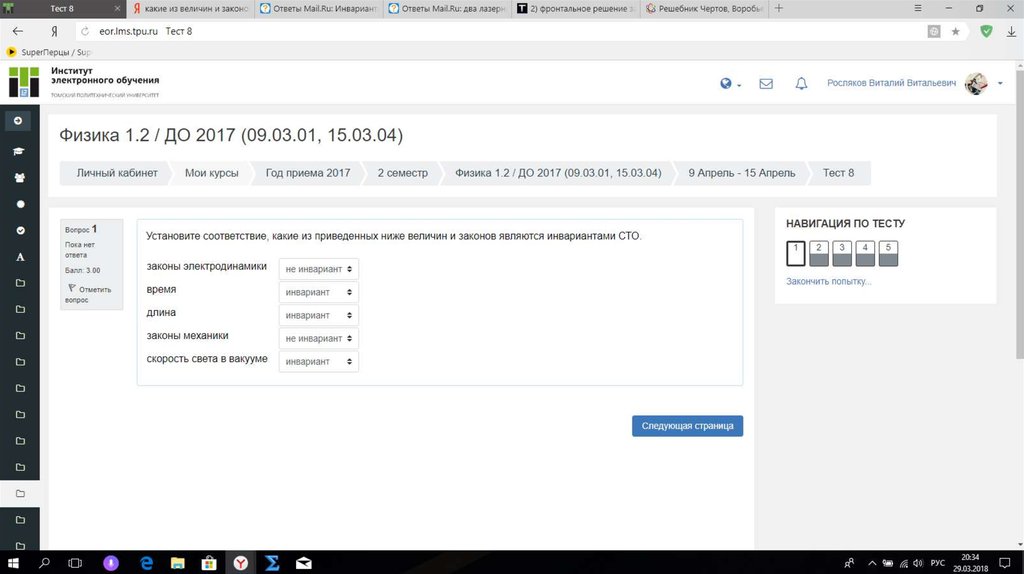
Task: Open the checkmark circle sidebar icon
Action: [x=20, y=231]
